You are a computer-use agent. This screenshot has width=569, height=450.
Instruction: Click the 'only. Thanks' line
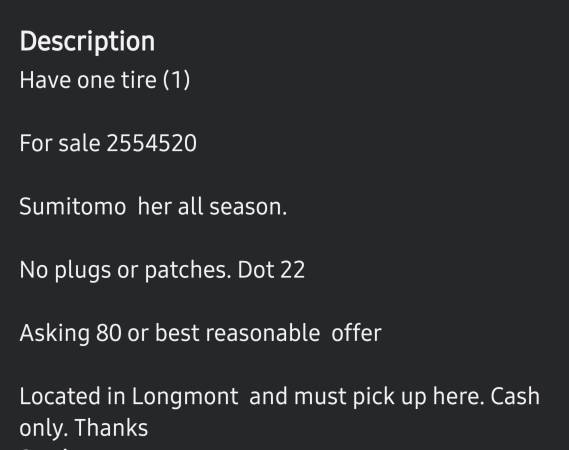84,429
